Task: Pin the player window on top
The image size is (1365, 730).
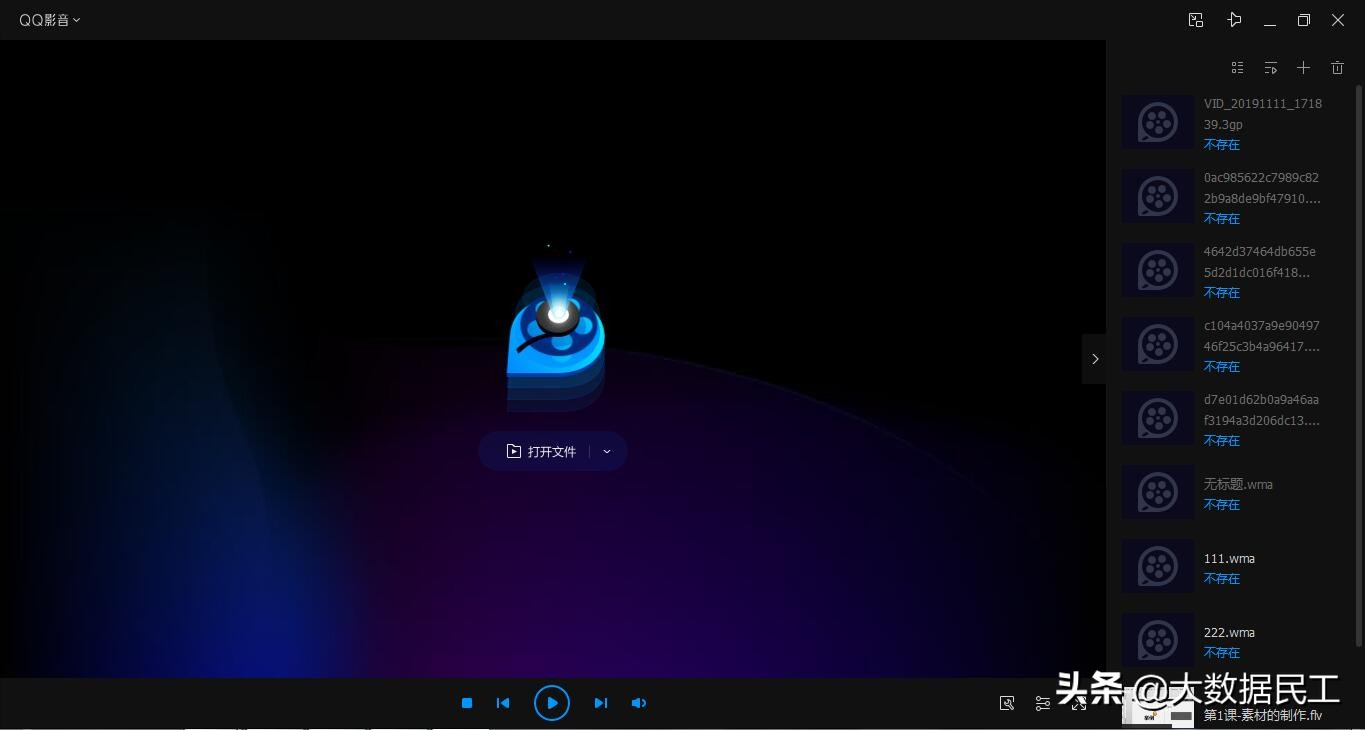Action: (1234, 20)
